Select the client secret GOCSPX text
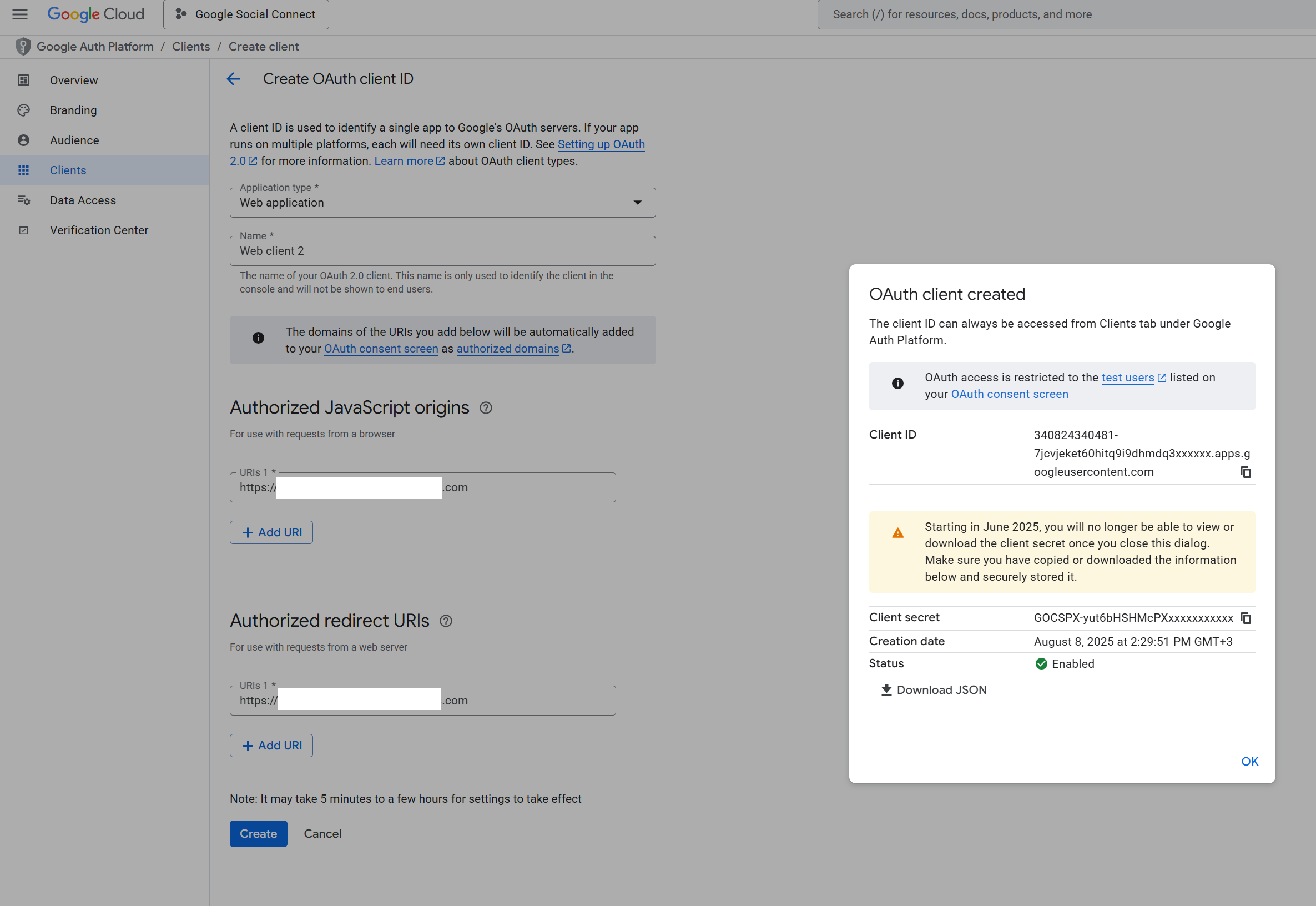This screenshot has width=1316, height=906. tap(1133, 618)
